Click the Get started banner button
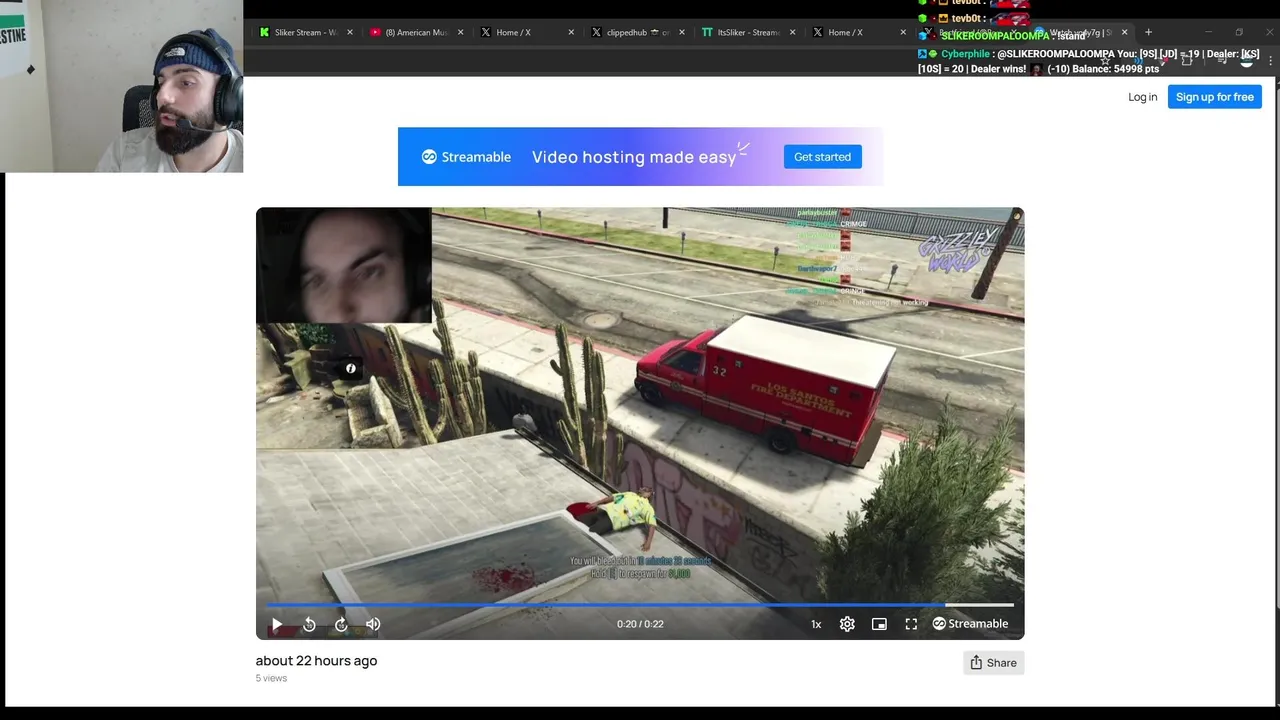Viewport: 1280px width, 720px height. (x=822, y=157)
